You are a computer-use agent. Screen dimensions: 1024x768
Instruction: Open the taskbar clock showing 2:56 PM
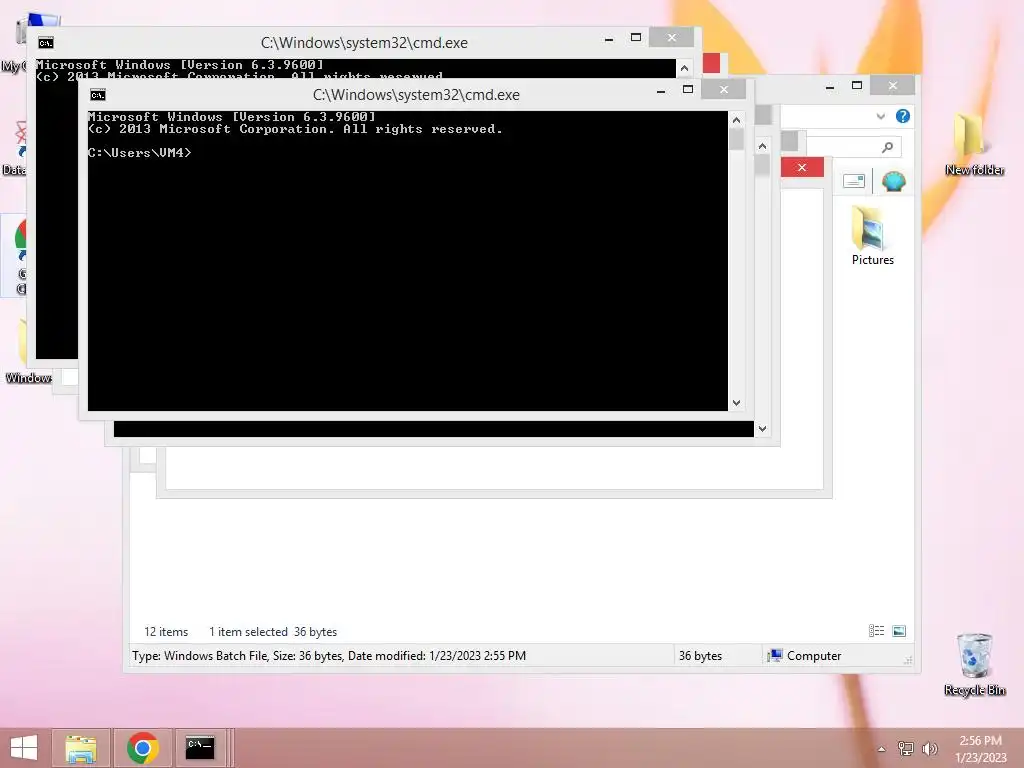(x=980, y=749)
